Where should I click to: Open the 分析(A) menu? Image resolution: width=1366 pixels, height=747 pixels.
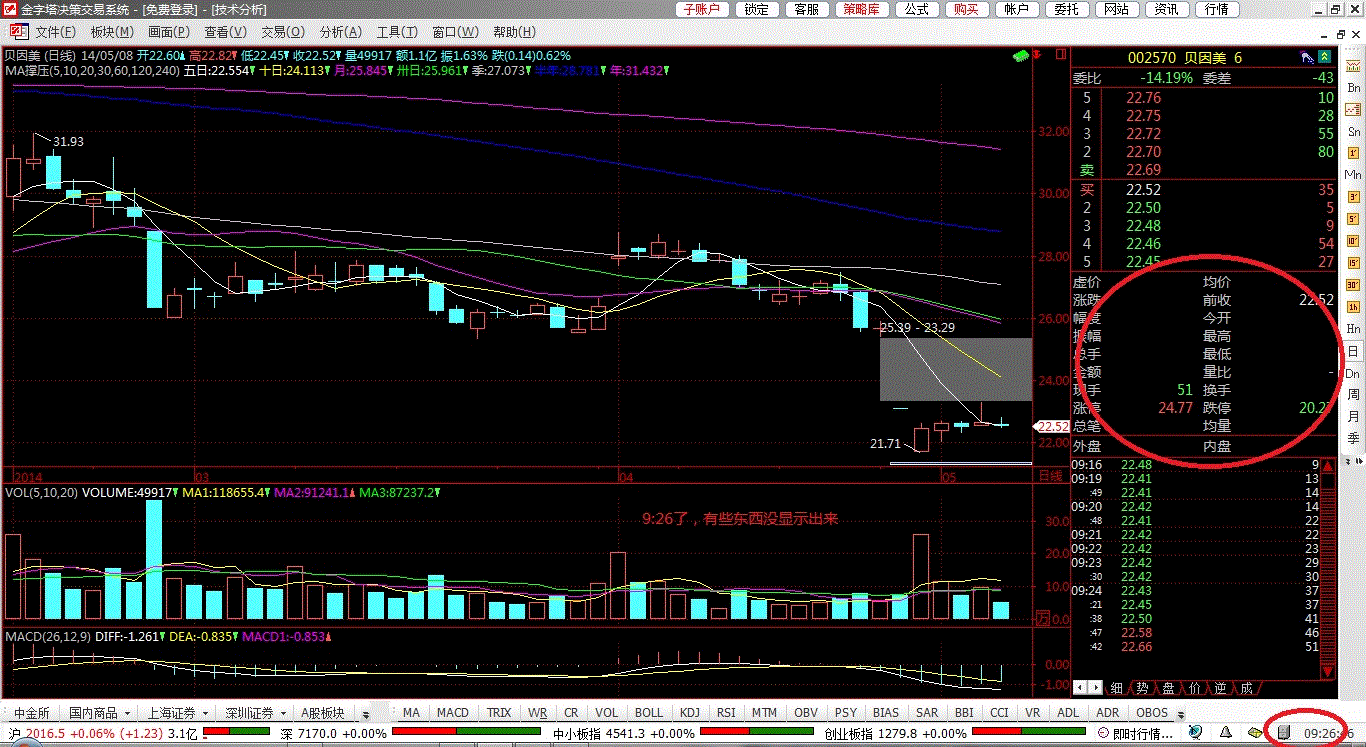pyautogui.click(x=341, y=32)
